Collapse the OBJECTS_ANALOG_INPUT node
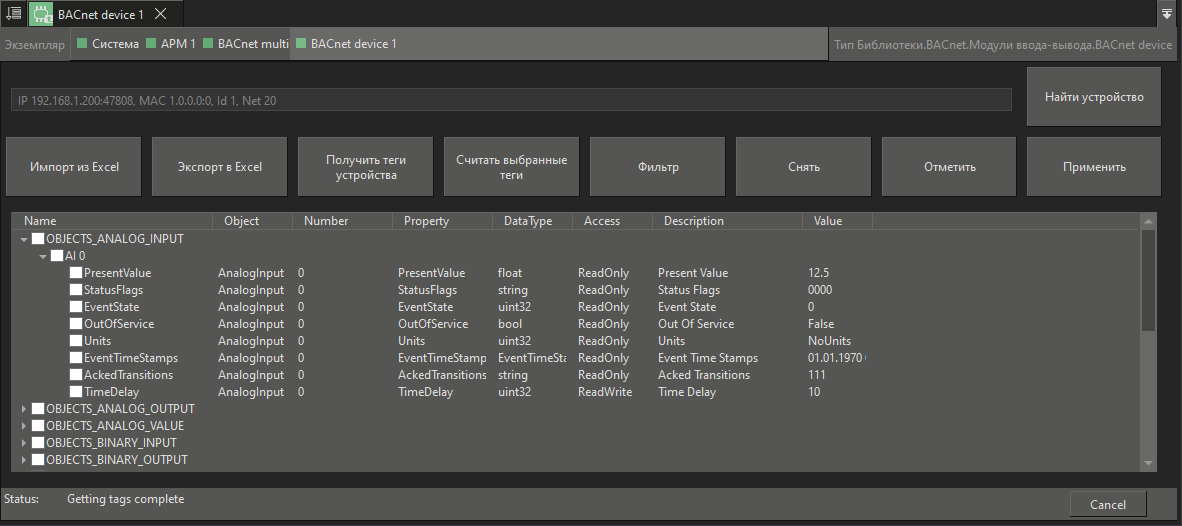1182x526 pixels. tap(24, 239)
